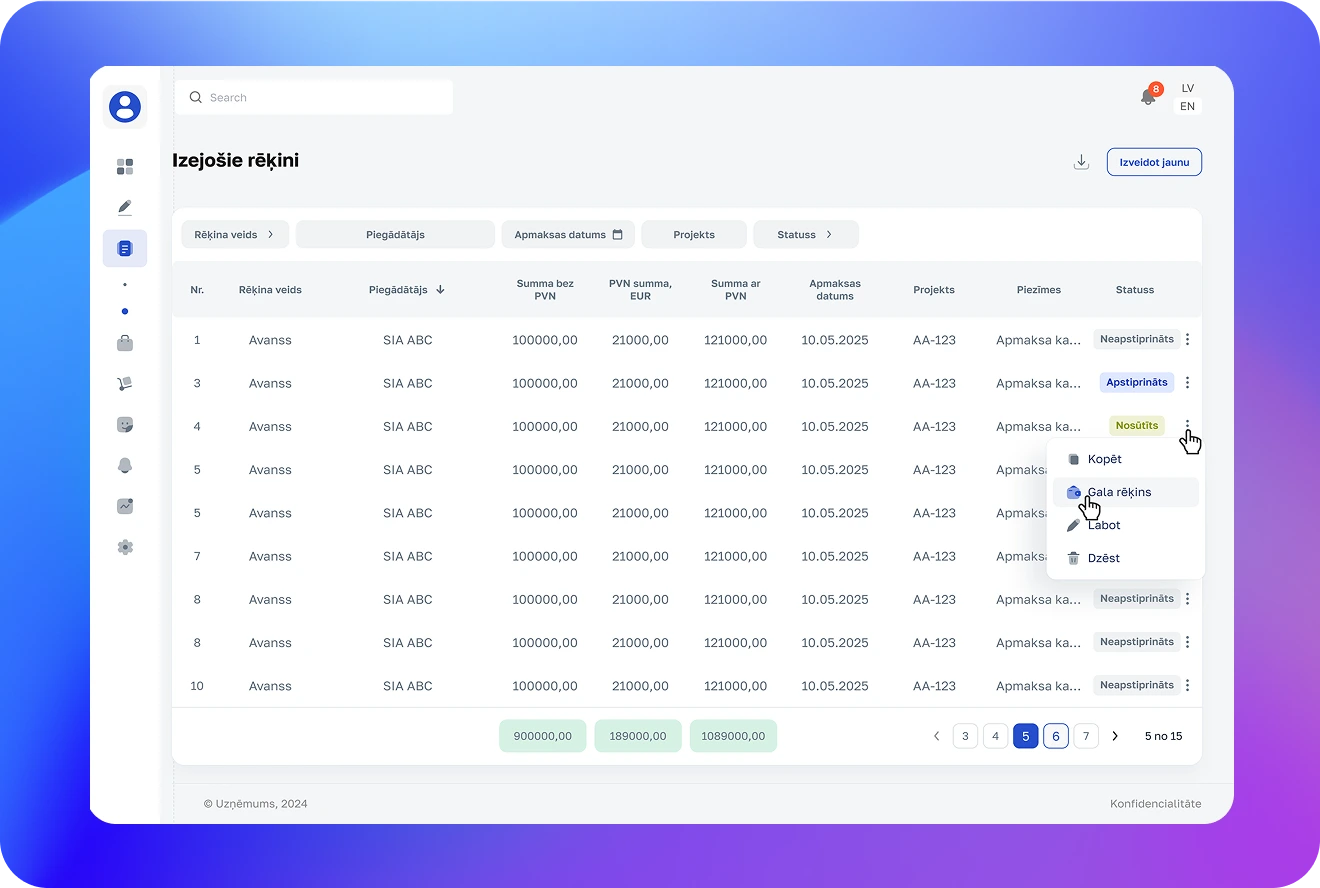Open three-dot menu for row Nr. 1
This screenshot has height=888, width=1320.
pos(1187,340)
